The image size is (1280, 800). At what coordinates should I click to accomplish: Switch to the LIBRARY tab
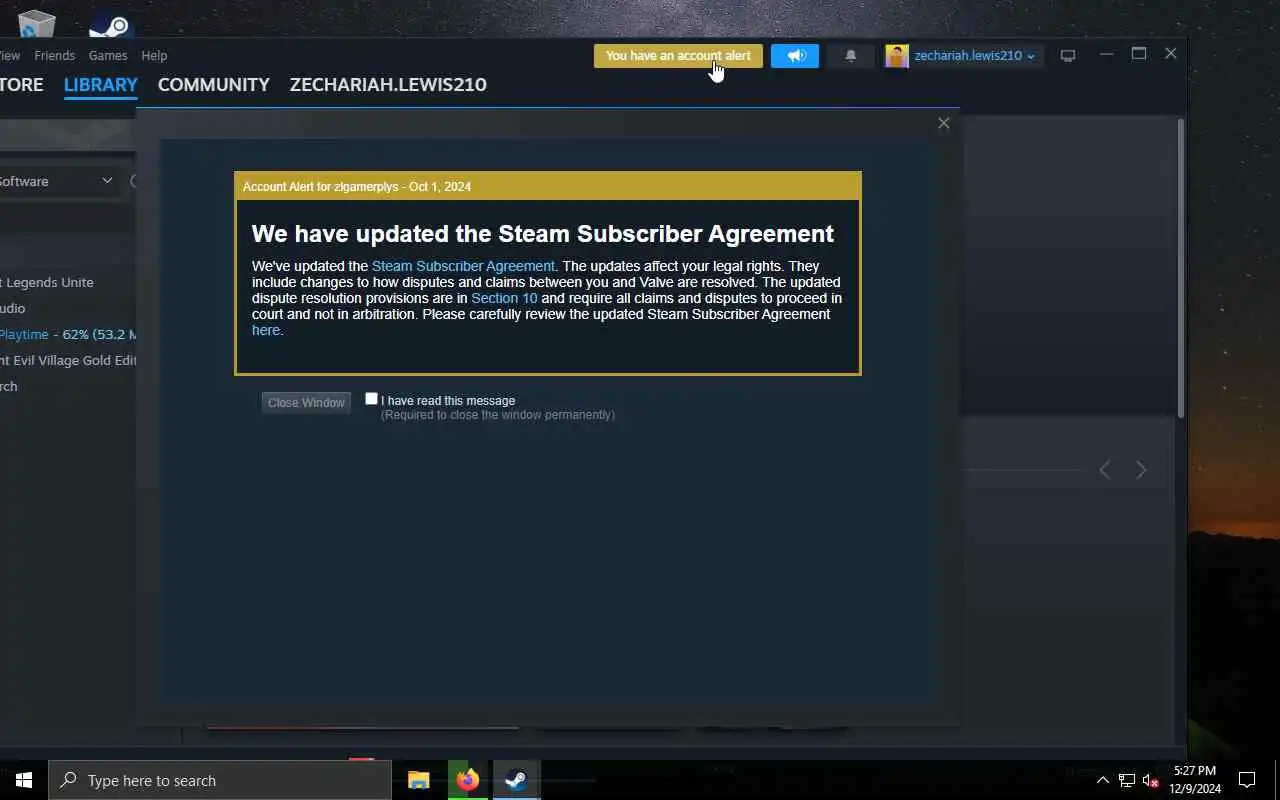coord(100,85)
